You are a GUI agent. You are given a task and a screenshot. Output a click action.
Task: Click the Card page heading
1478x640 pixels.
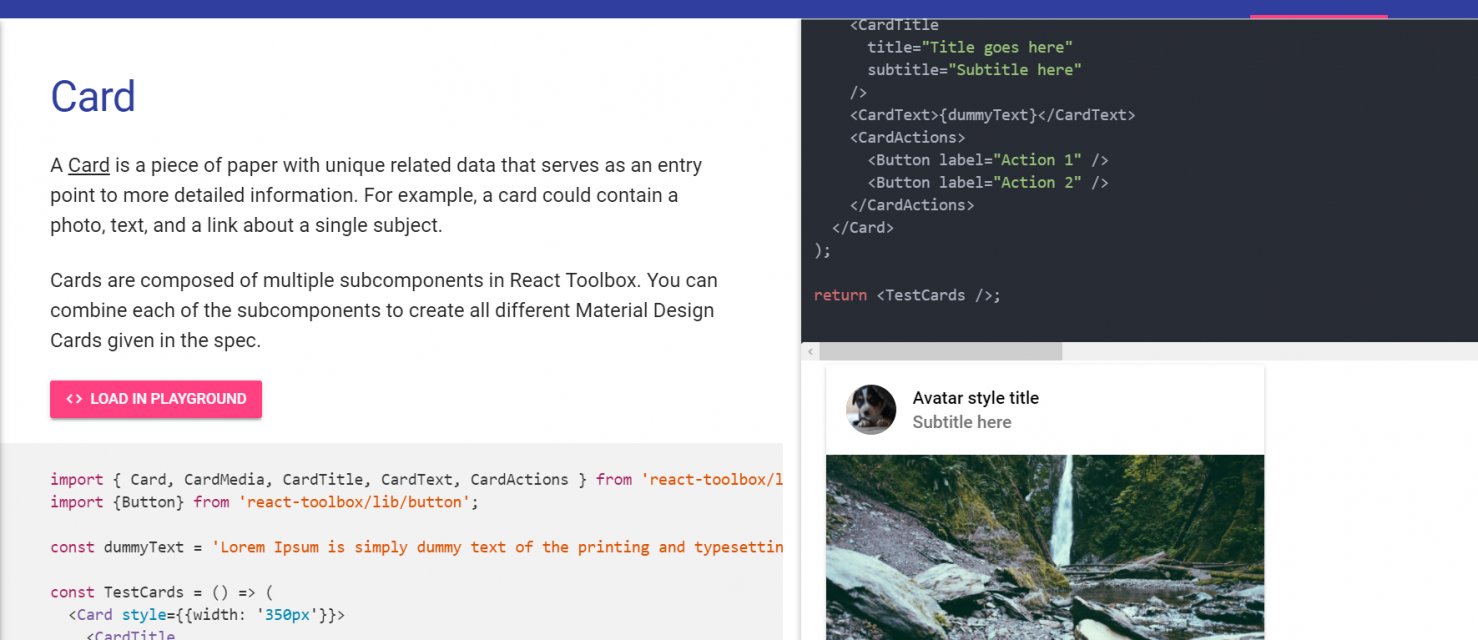93,96
